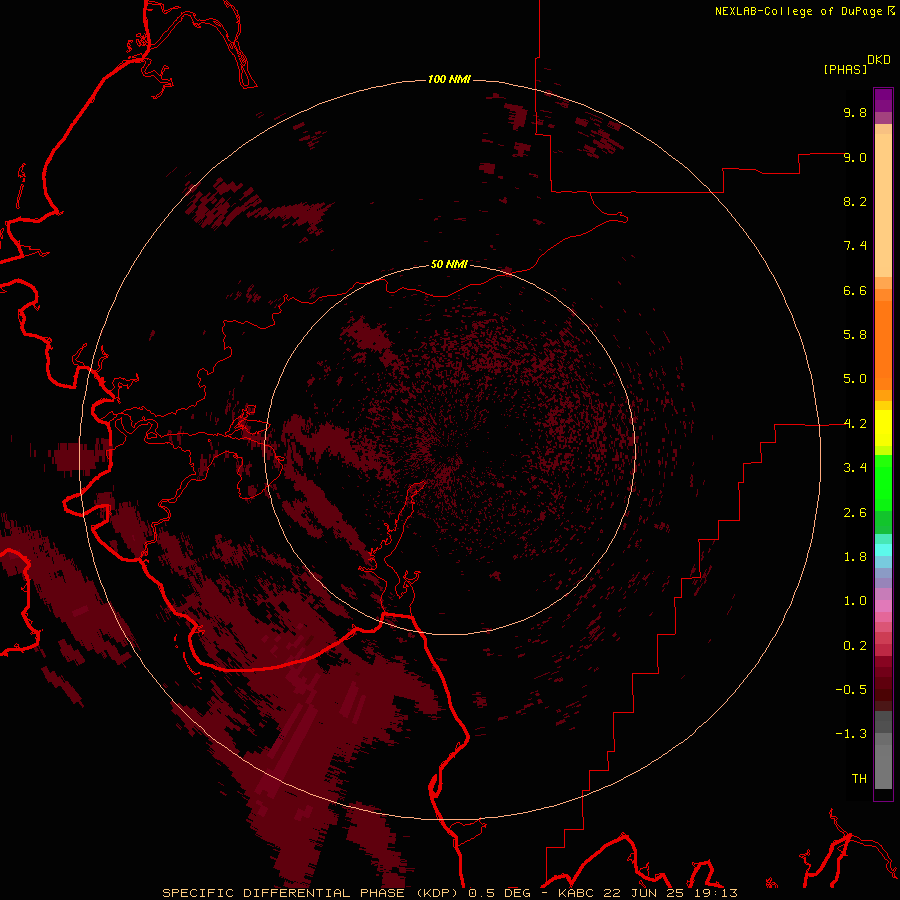Screen dimensions: 900x900
Task: Click the 1.8 value on the legend
Action: coord(855,557)
